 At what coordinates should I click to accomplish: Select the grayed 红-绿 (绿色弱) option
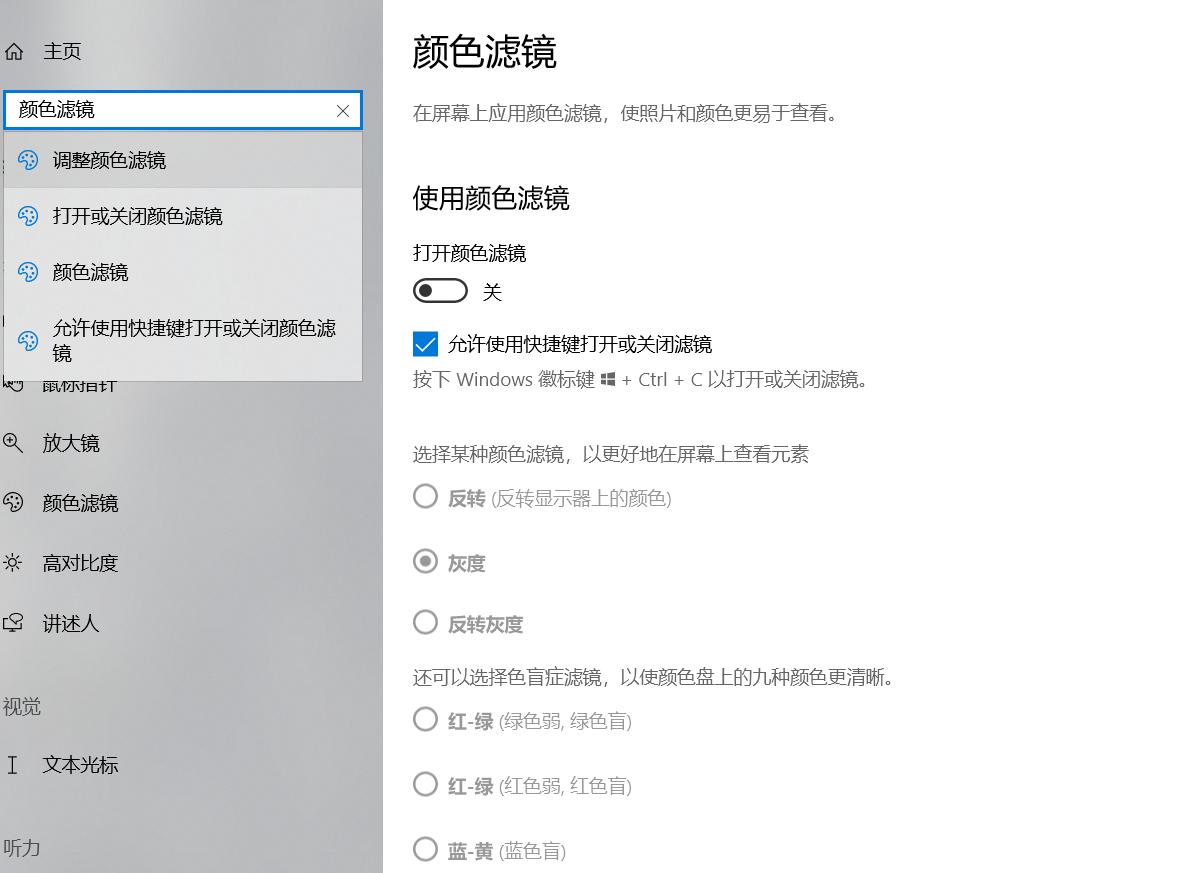pyautogui.click(x=425, y=721)
